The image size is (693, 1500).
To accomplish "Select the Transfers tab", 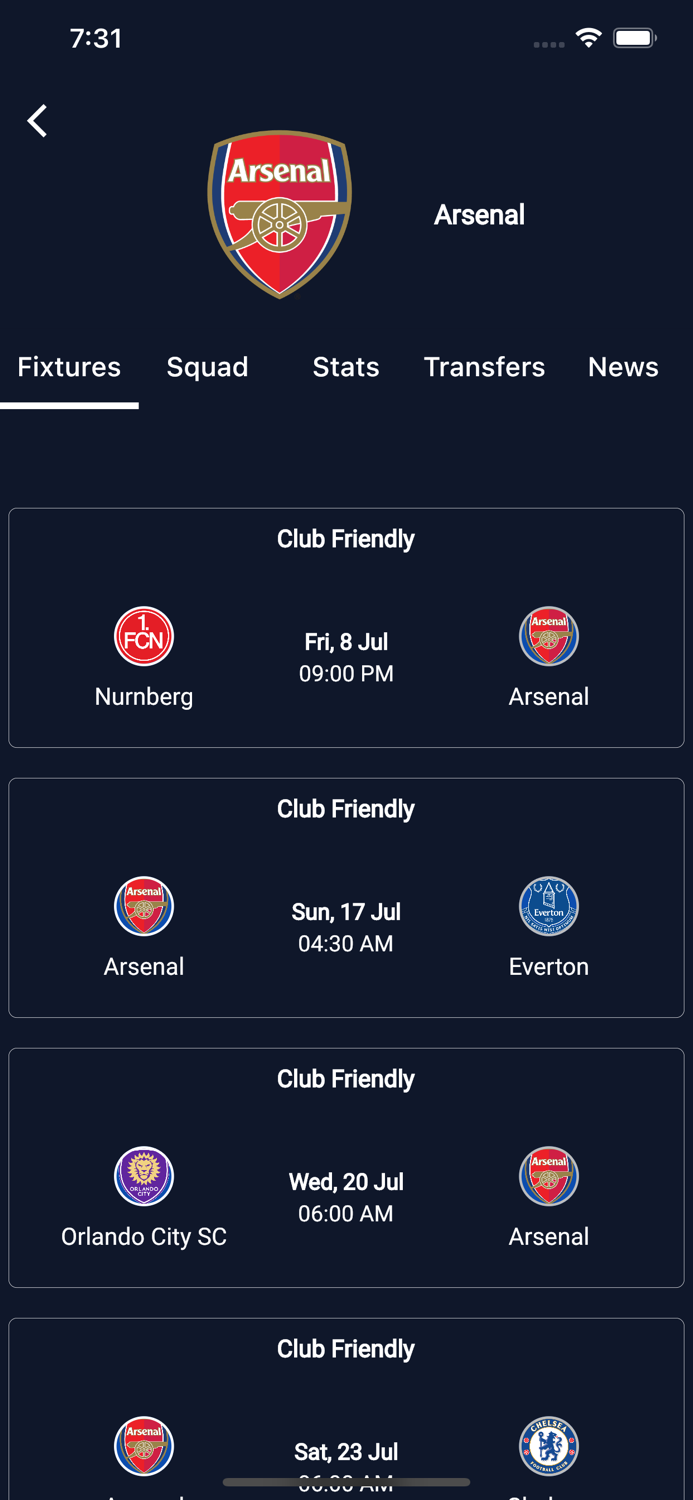I will (x=484, y=367).
